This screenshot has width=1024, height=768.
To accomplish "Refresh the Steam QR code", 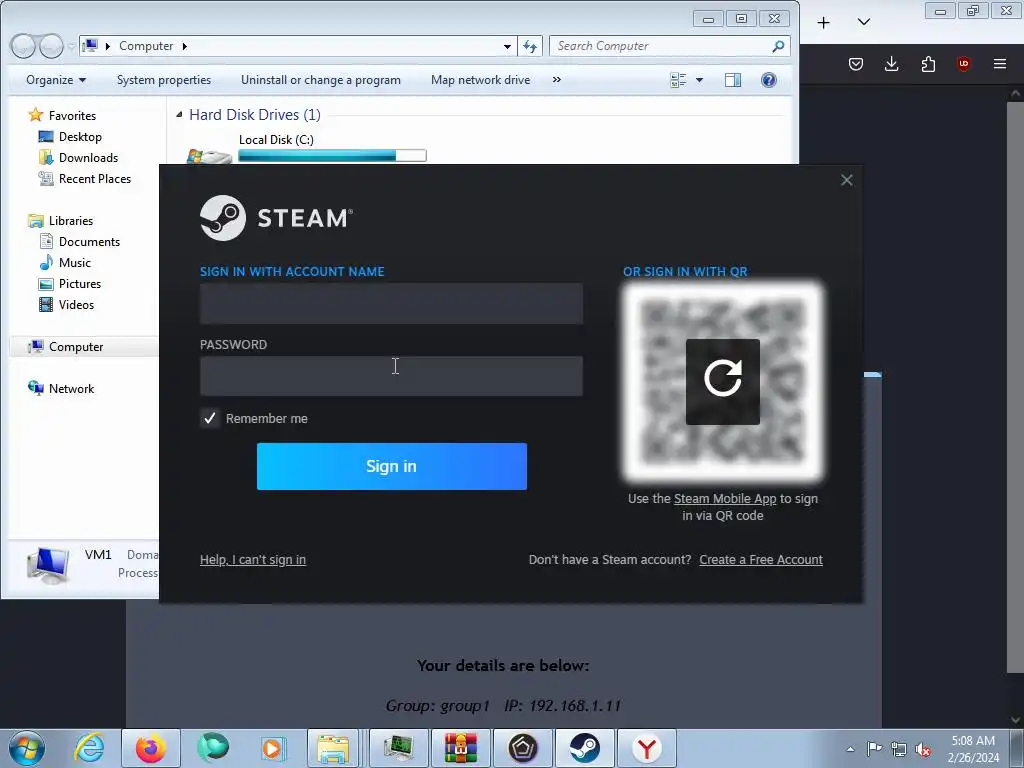I will [x=722, y=381].
